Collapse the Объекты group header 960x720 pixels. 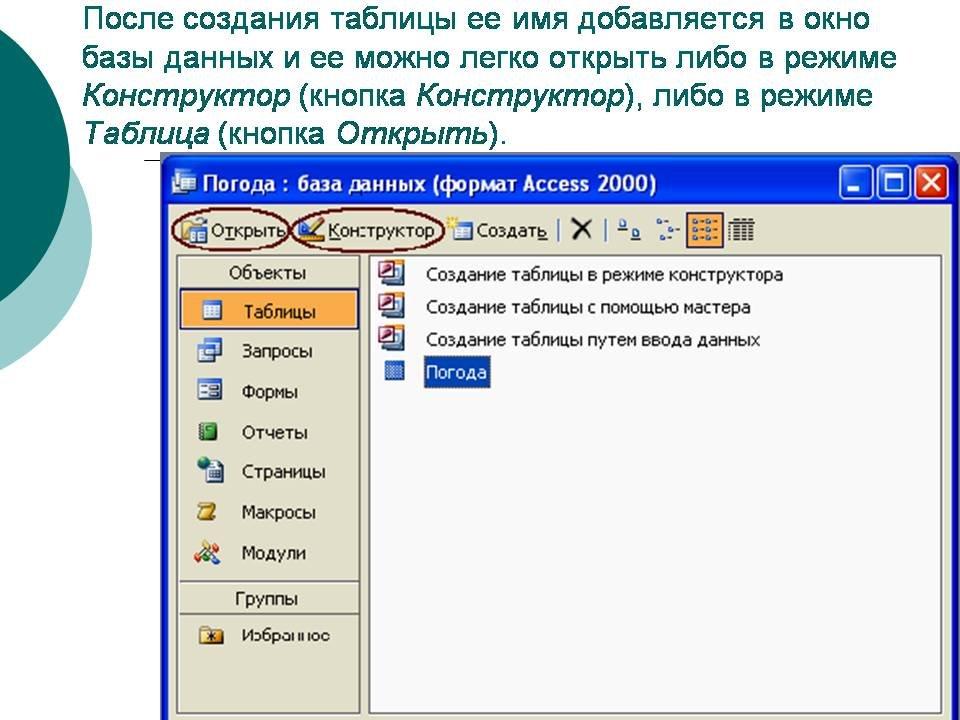pyautogui.click(x=267, y=273)
